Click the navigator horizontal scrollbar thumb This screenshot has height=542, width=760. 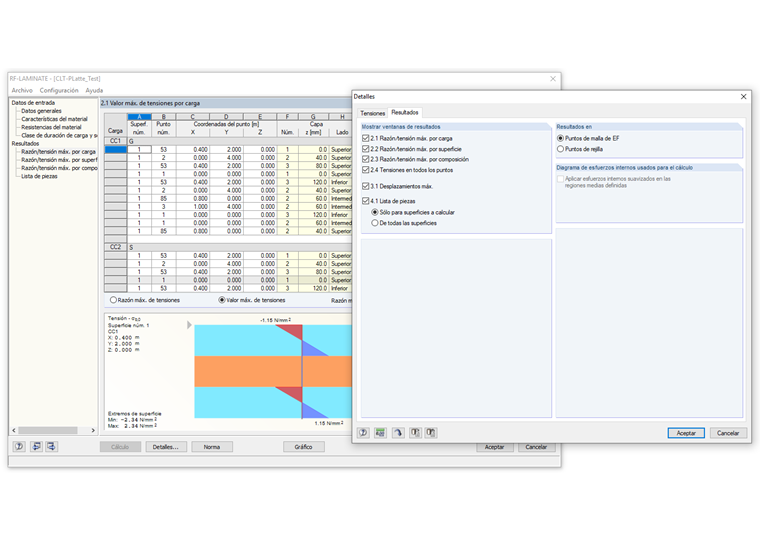click(48, 430)
